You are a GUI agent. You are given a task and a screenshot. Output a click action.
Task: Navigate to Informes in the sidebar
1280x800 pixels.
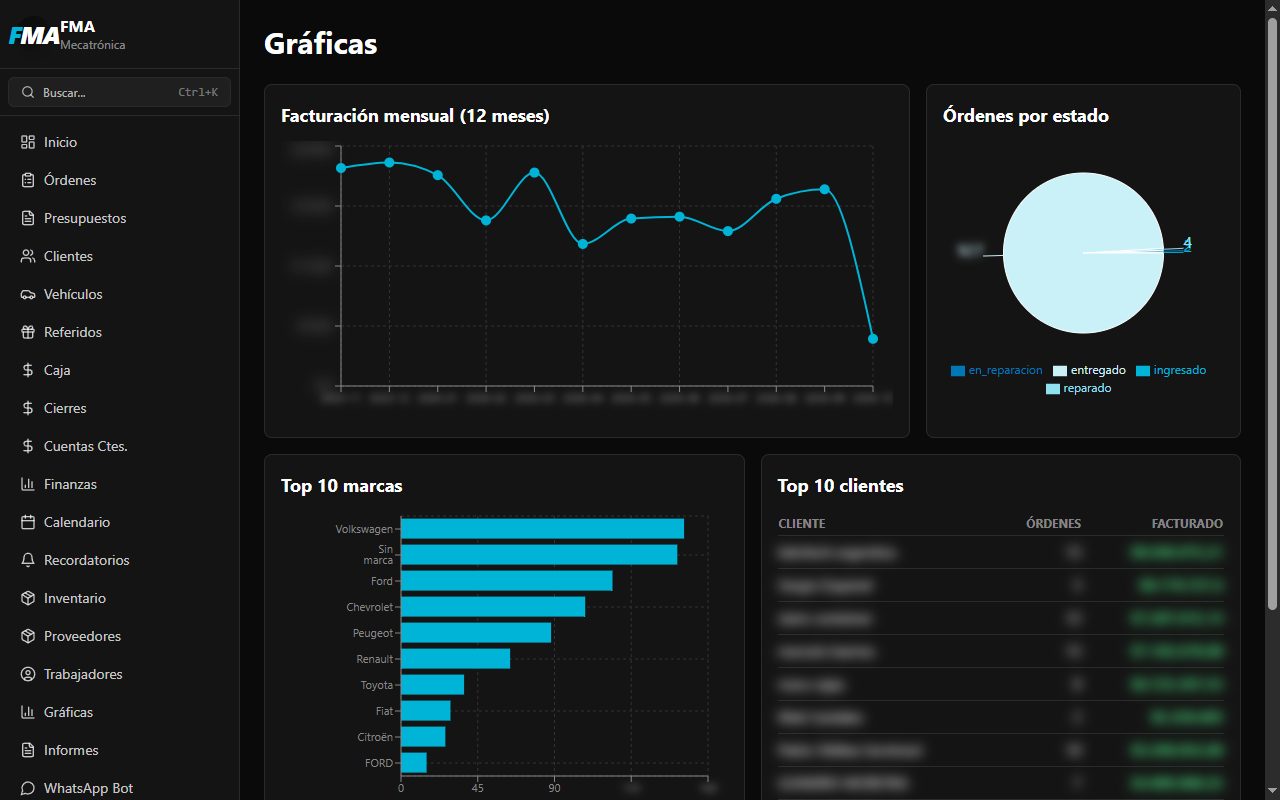point(120,750)
